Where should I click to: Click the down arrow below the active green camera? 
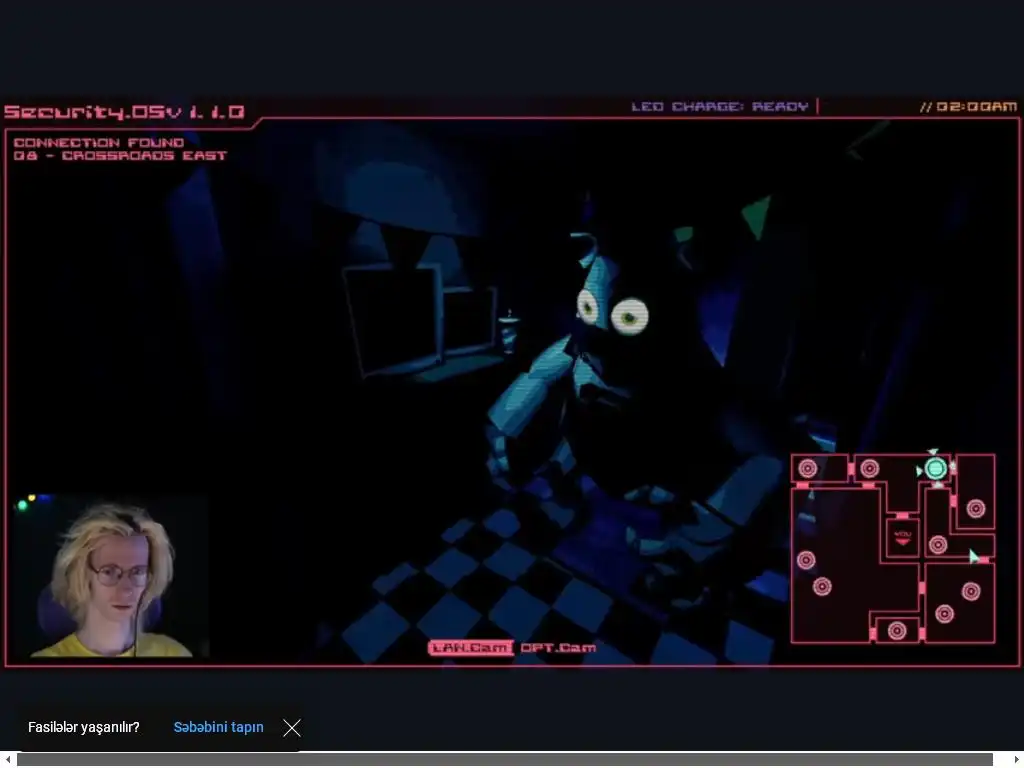(937, 485)
